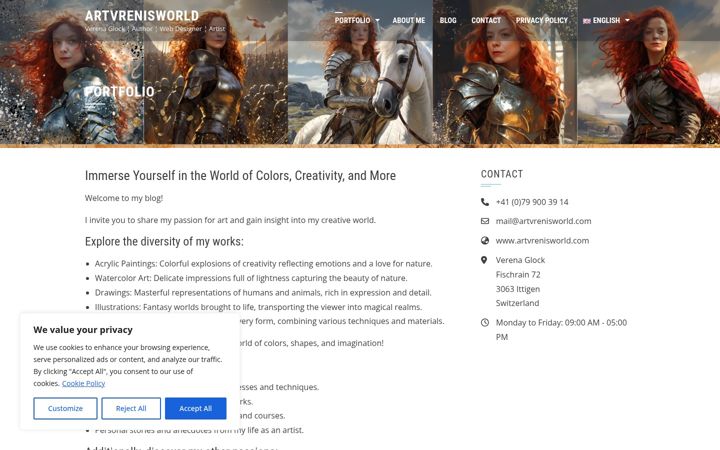The image size is (720, 450).
Task: Click the red-caped woman header image
Action: click(648, 73)
